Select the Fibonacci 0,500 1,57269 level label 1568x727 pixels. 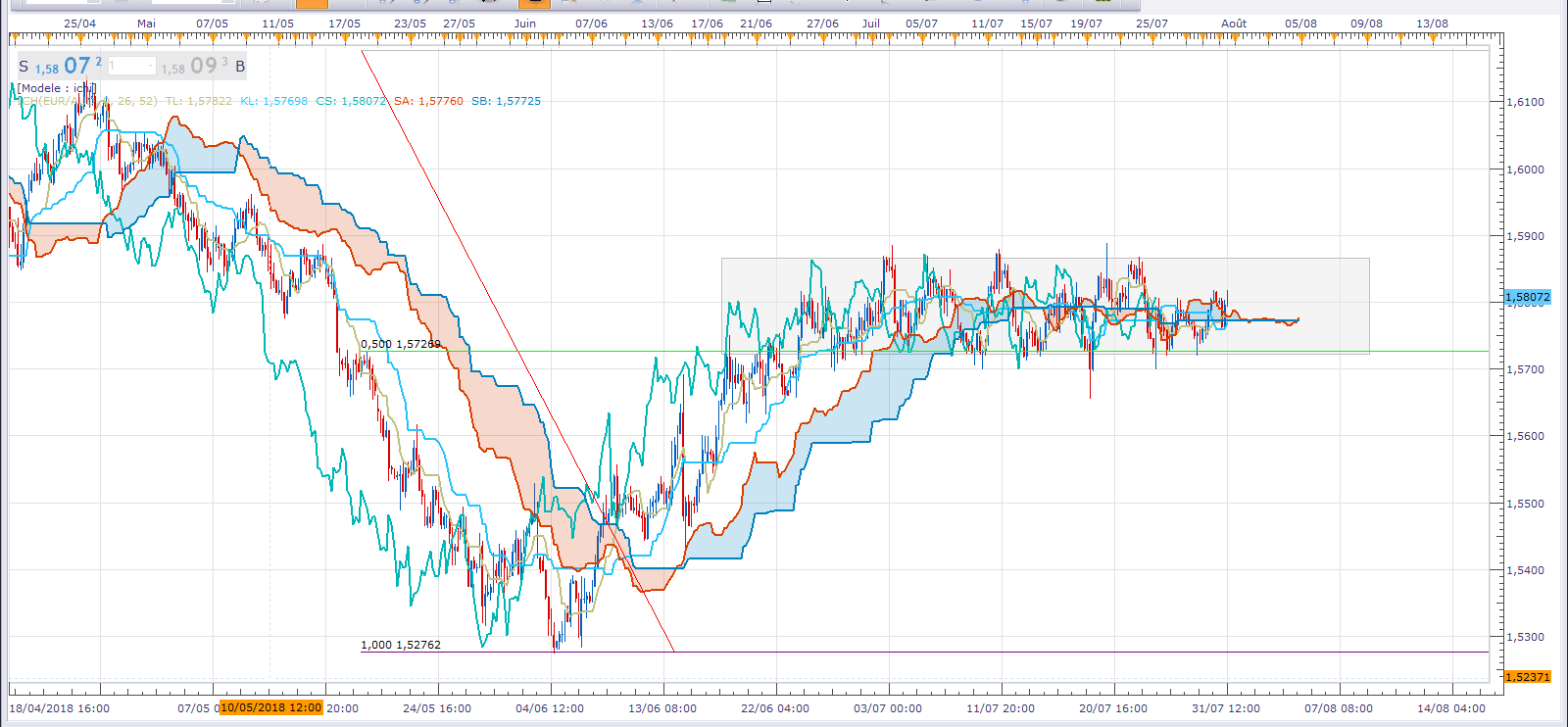[x=401, y=344]
